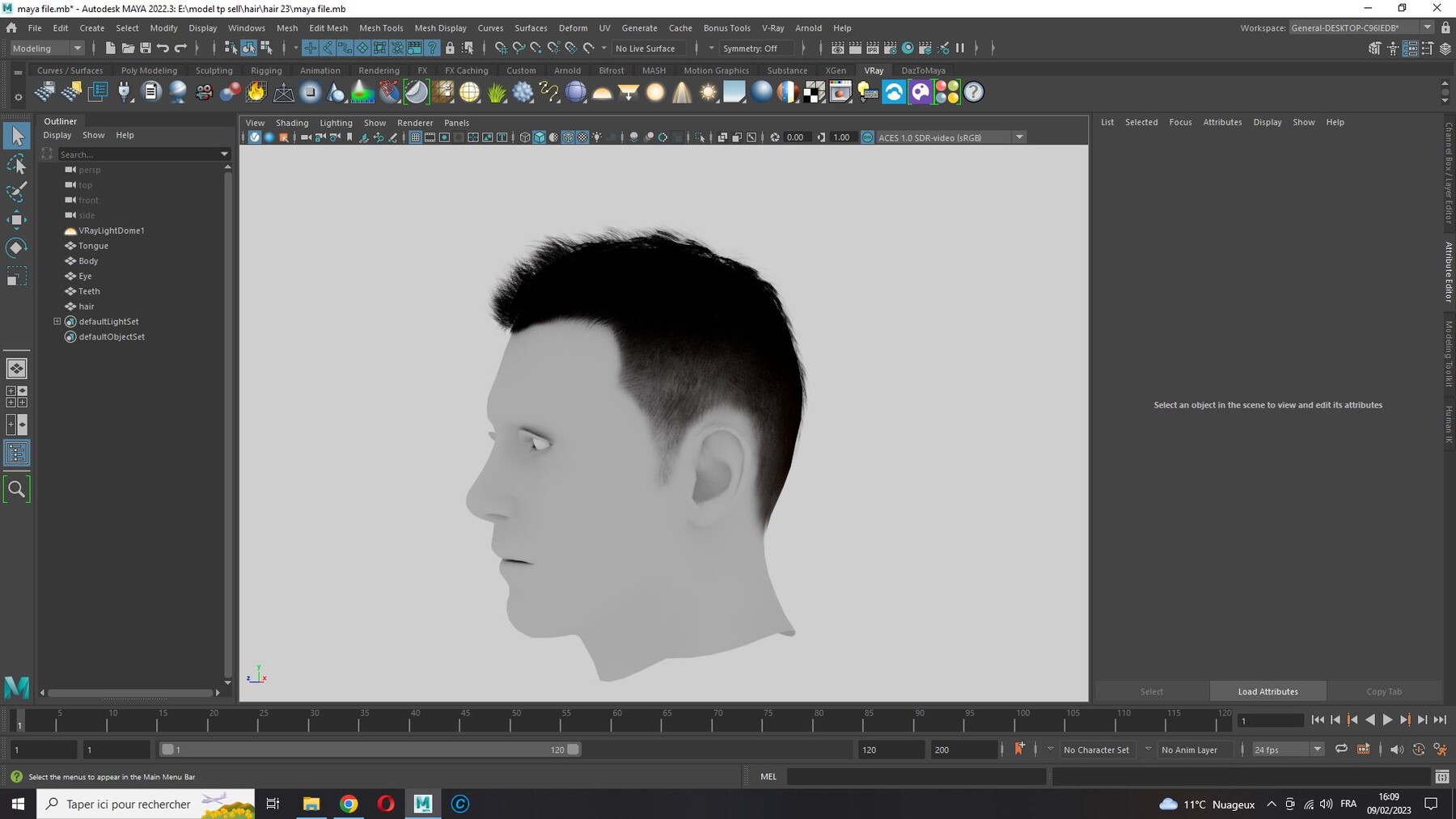Open the Attribute Editor side tab
This screenshot has width=1456, height=819.
tap(1449, 272)
